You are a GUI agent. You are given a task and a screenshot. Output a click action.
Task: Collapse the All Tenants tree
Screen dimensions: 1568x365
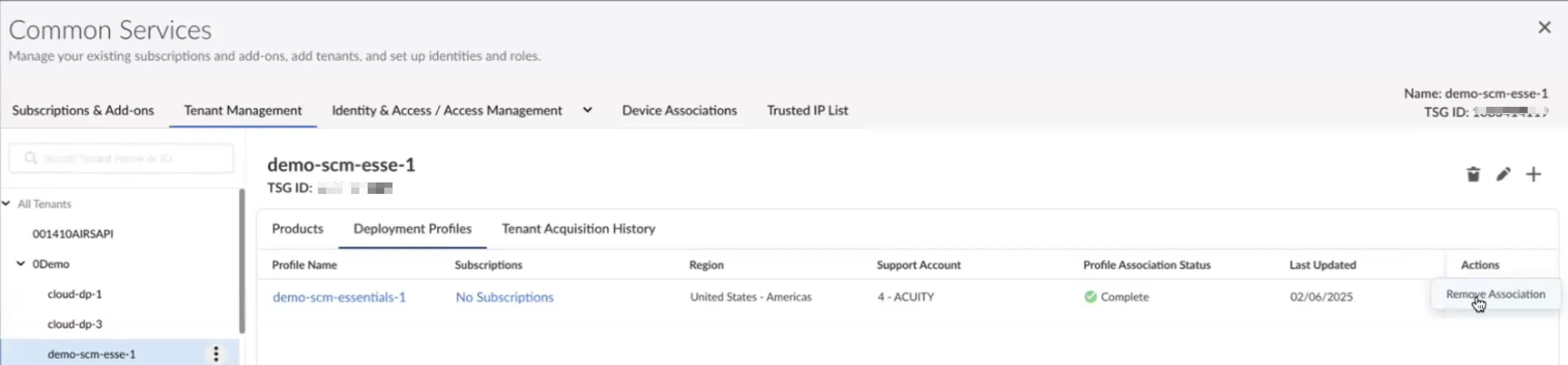[x=6, y=204]
